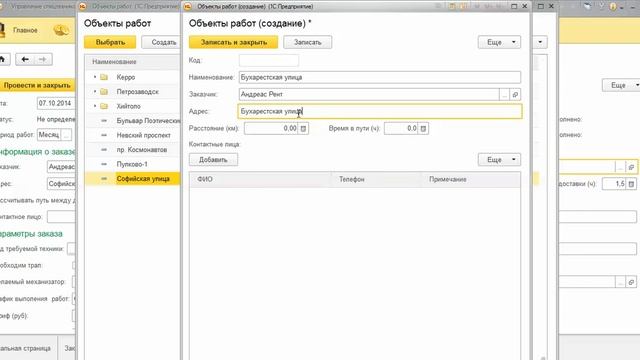Open calculator icon next to the 1,5 field

click(631, 184)
